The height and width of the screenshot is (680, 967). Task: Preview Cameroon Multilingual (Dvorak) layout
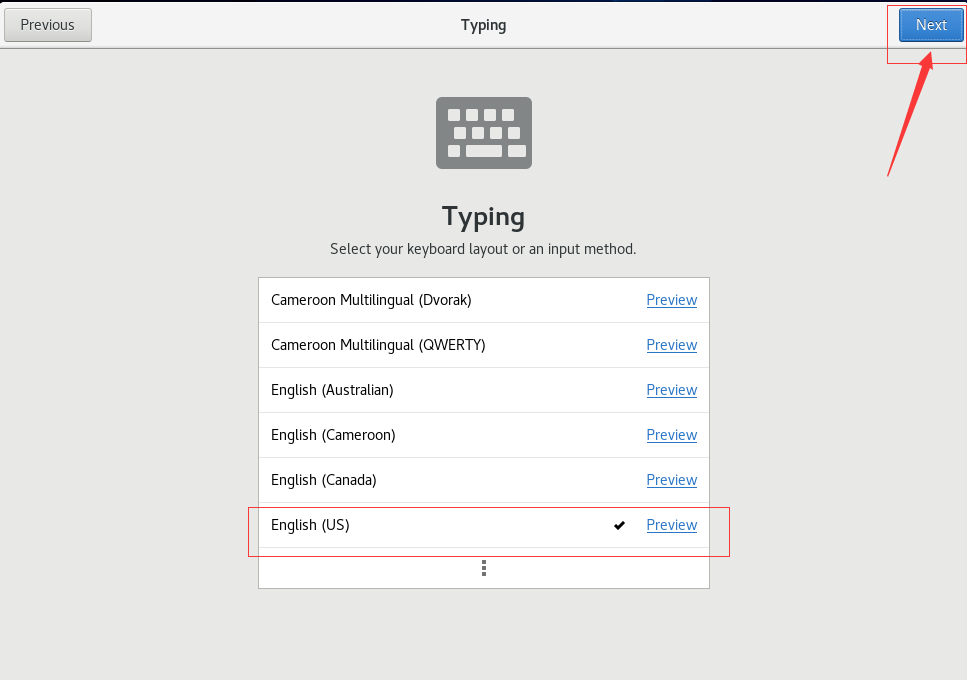click(672, 300)
